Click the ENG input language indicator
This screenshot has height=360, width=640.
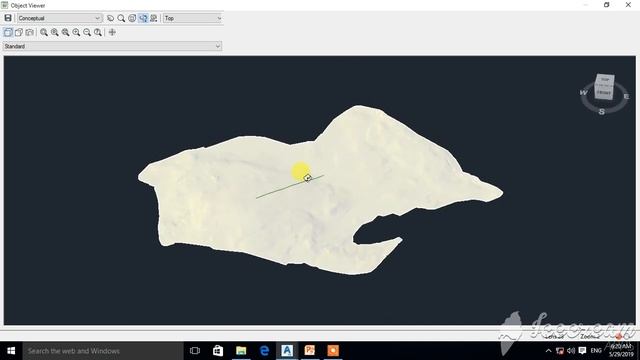(596, 351)
